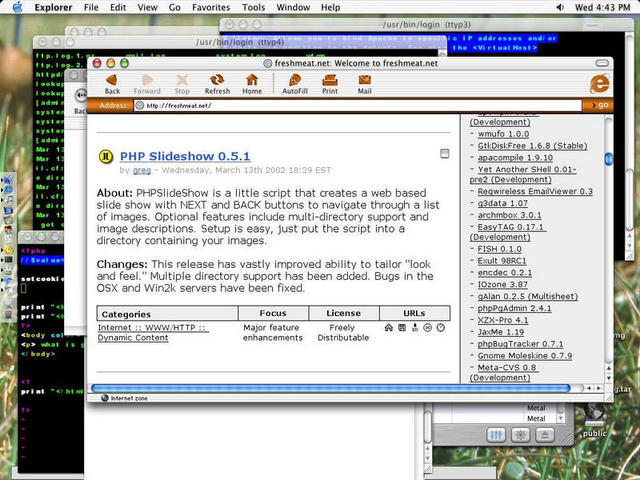
Task: Open the Explorer application menu
Action: click(53, 7)
